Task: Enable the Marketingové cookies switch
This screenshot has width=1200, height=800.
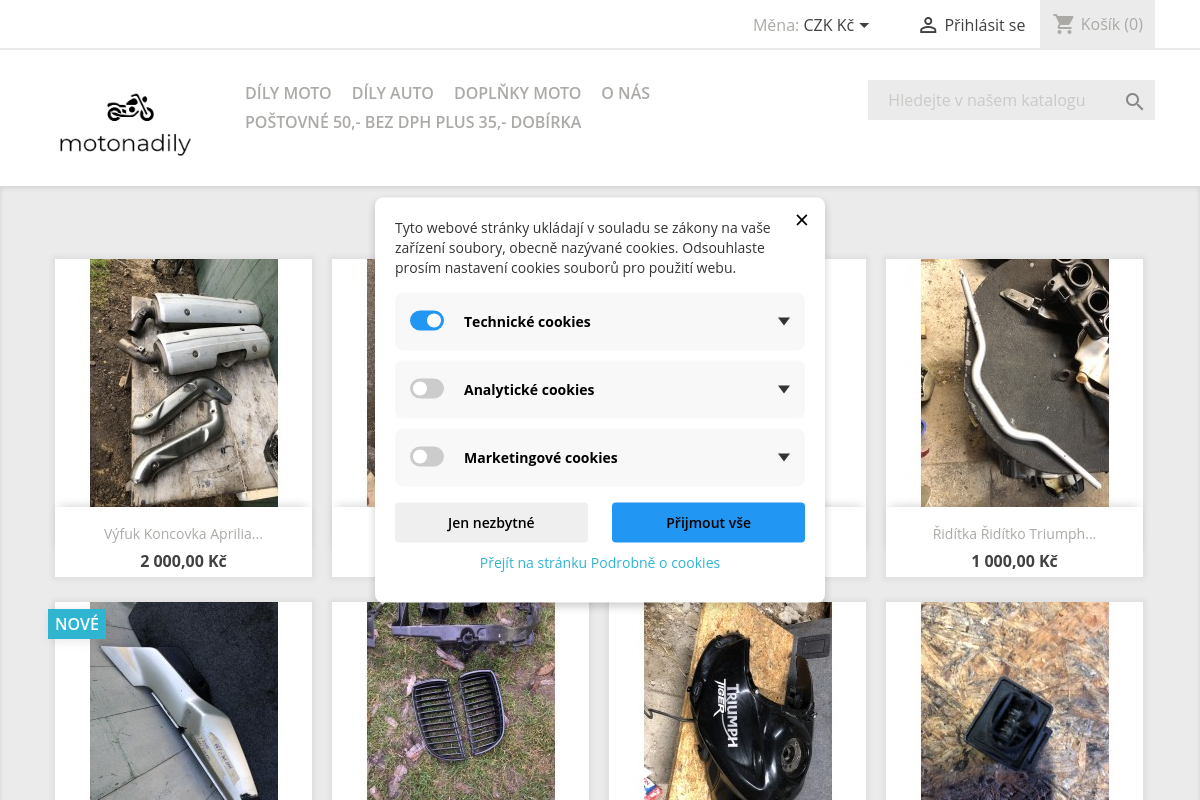Action: 427,457
